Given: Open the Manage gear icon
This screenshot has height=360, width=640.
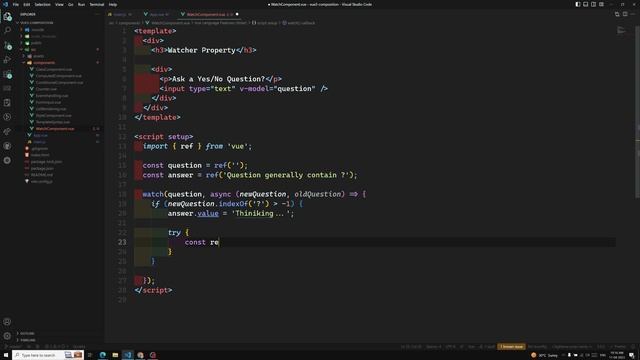Looking at the screenshot, I should [x=7, y=336].
